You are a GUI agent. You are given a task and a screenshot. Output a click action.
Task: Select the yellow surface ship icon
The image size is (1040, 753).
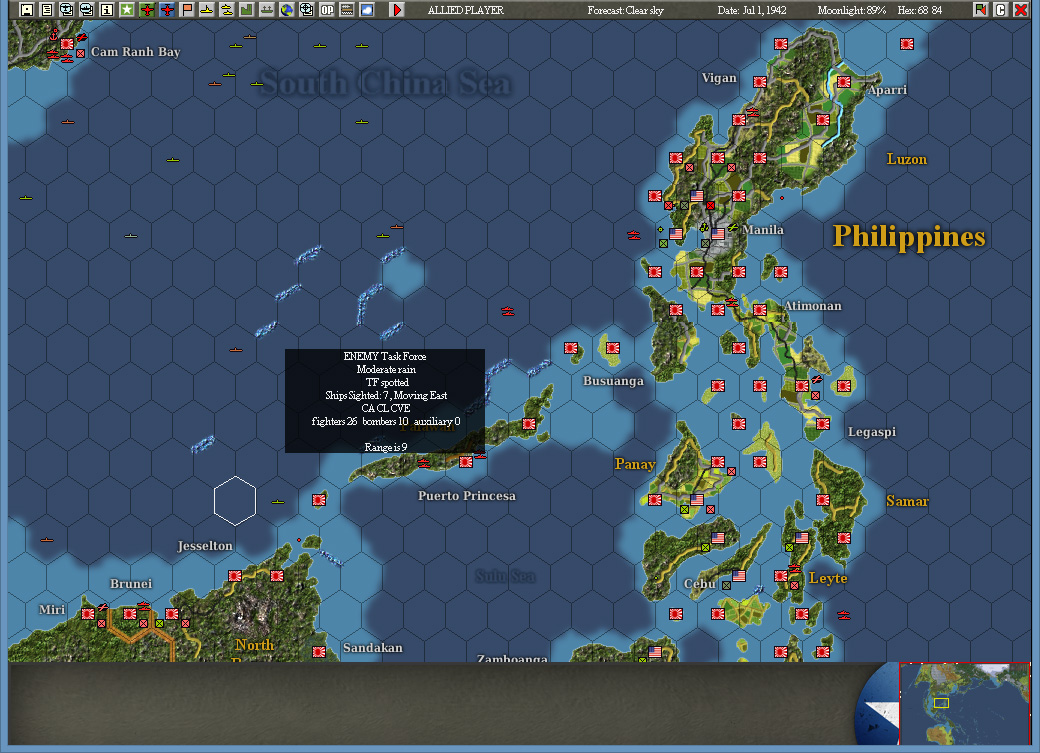[207, 9]
